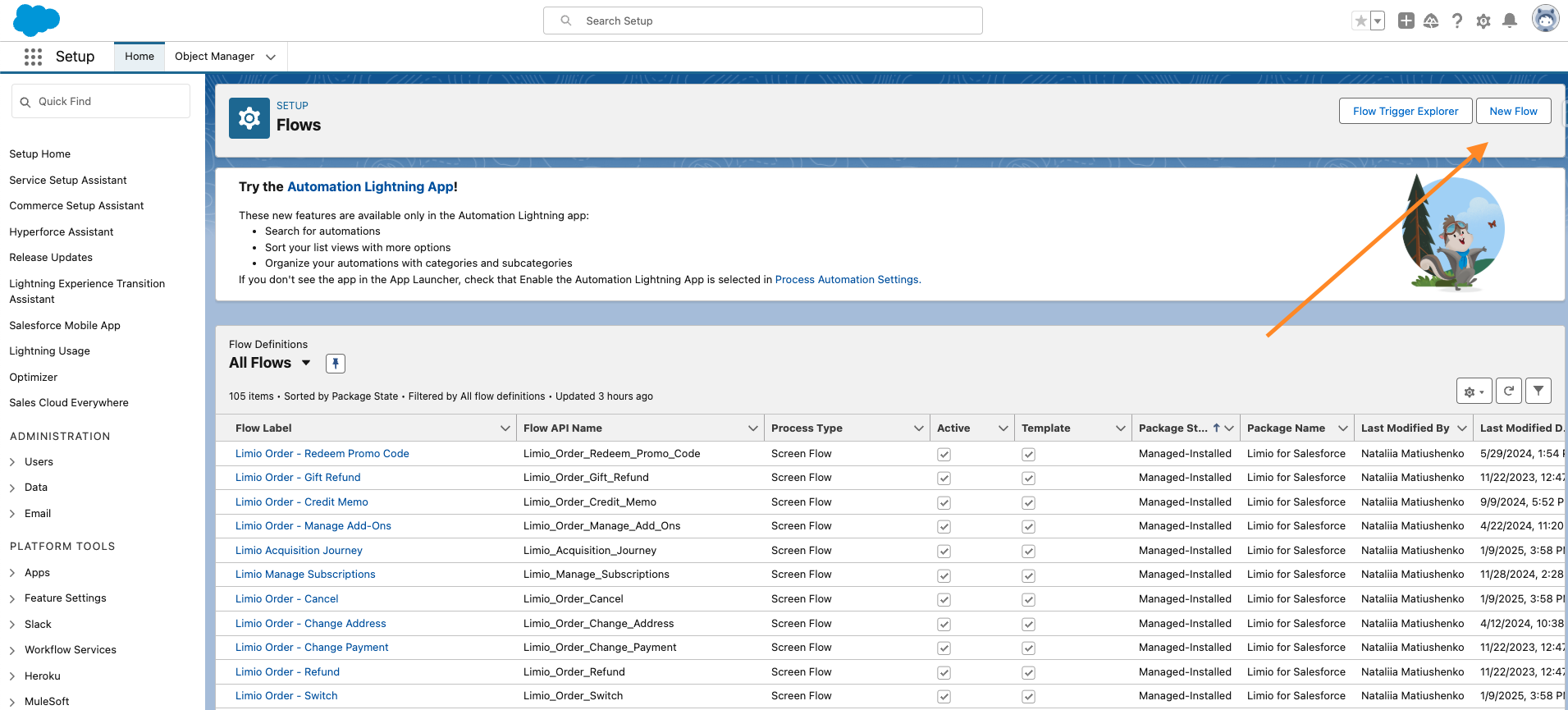Screen dimensions: 1568x710
Task: Open Process Automation Settings link
Action: 847,280
